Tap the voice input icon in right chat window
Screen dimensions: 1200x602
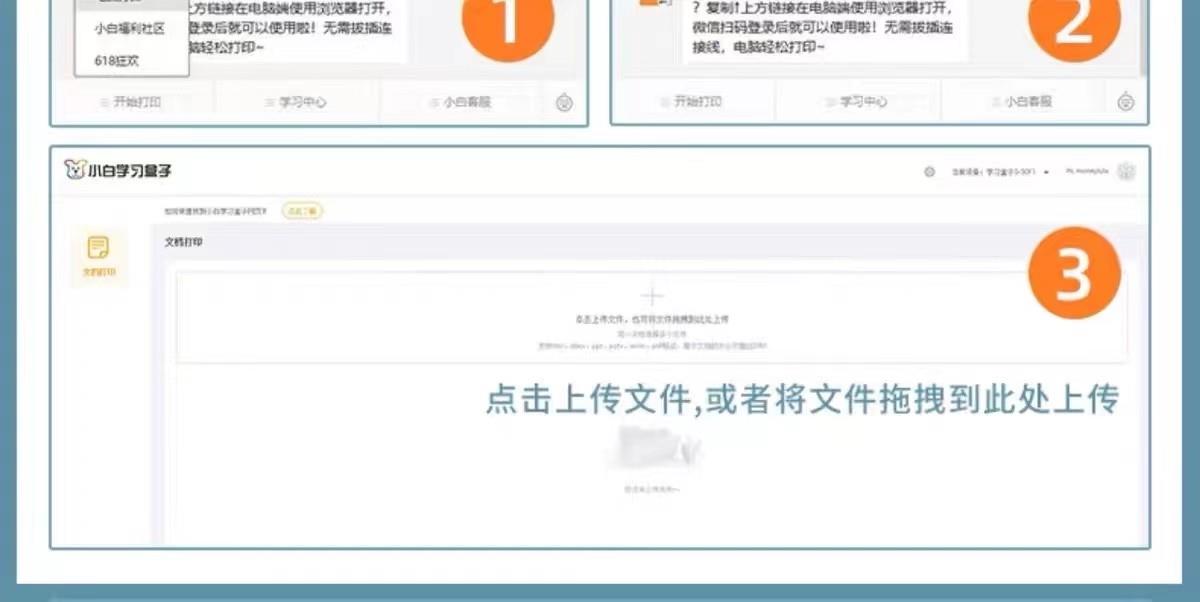pyautogui.click(x=1126, y=102)
